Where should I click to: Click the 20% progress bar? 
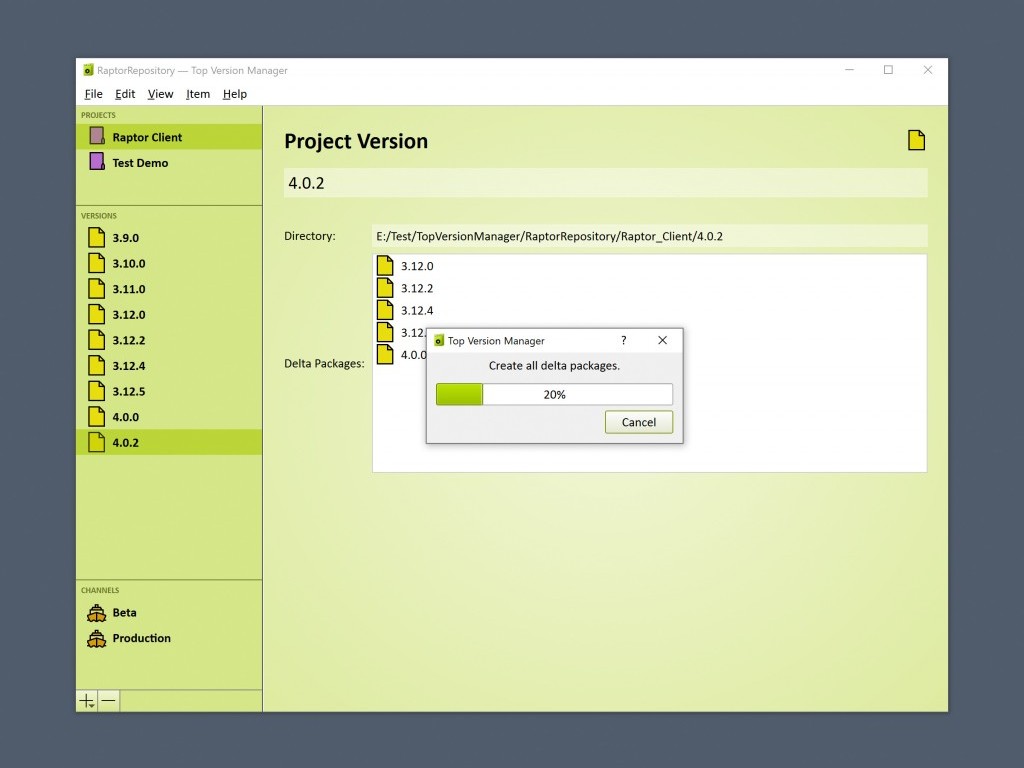click(x=554, y=394)
